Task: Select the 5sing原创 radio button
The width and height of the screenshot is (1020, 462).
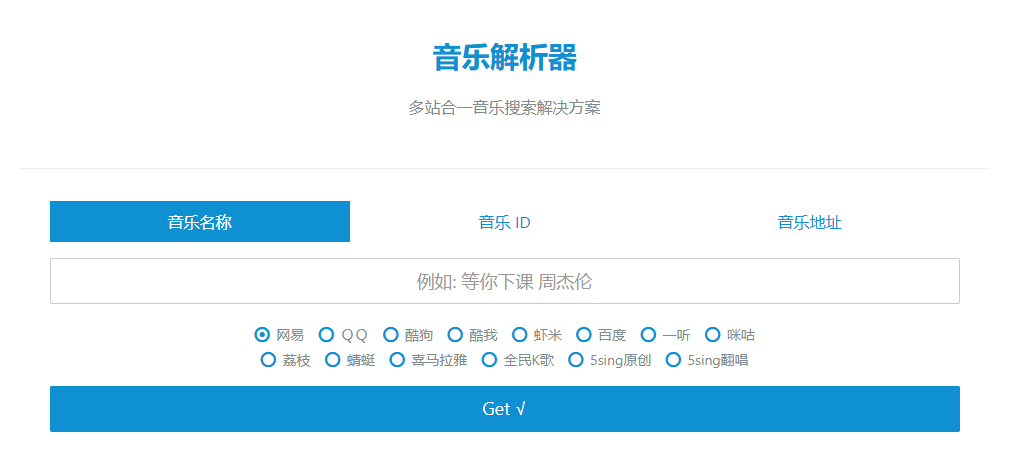Action: [576, 360]
